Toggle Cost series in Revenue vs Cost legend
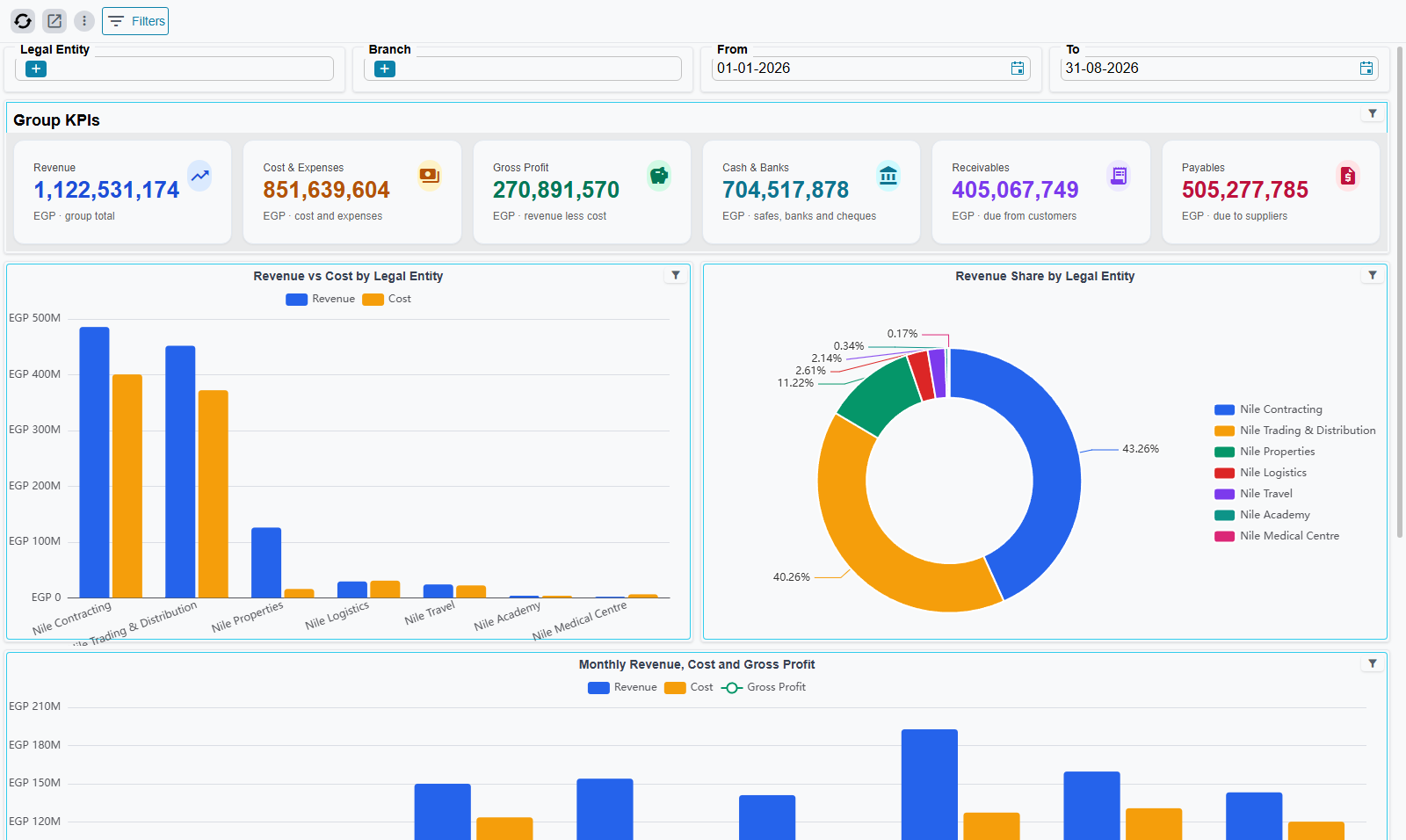Screen dimensions: 1406x840 pyautogui.click(x=387, y=299)
